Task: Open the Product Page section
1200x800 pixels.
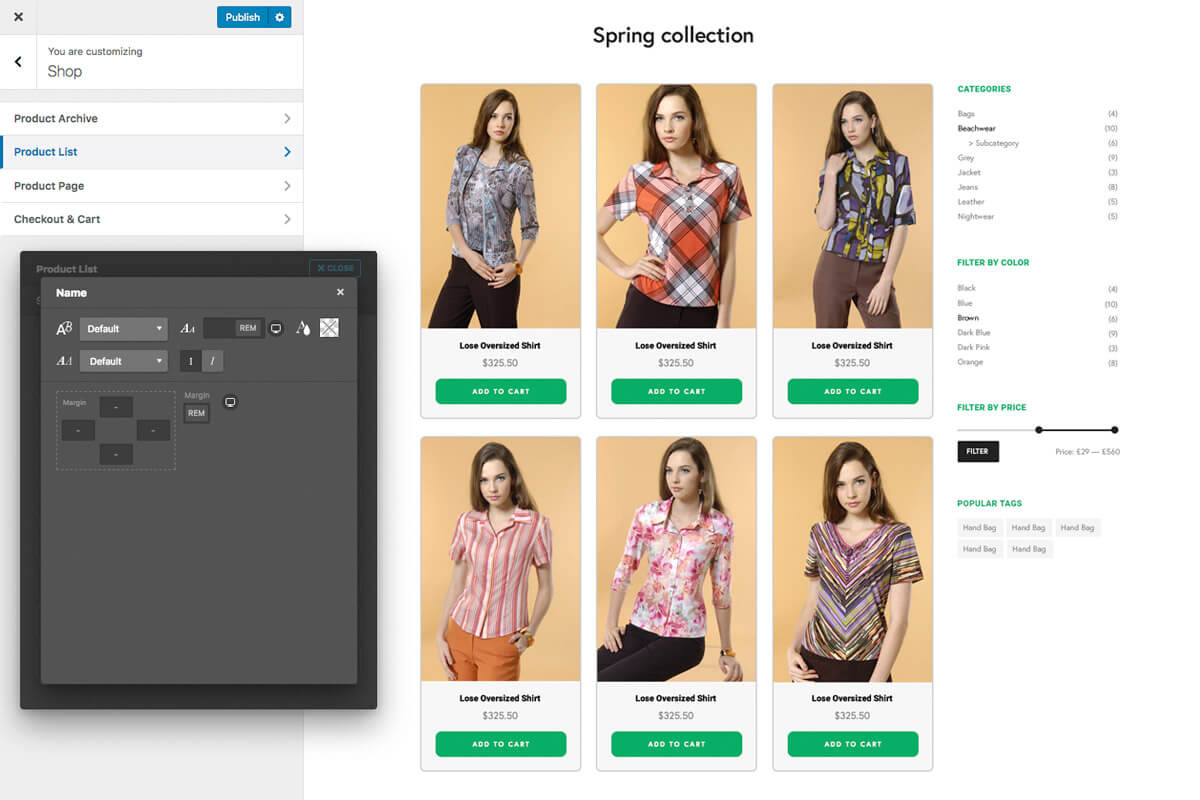Action: (x=151, y=186)
